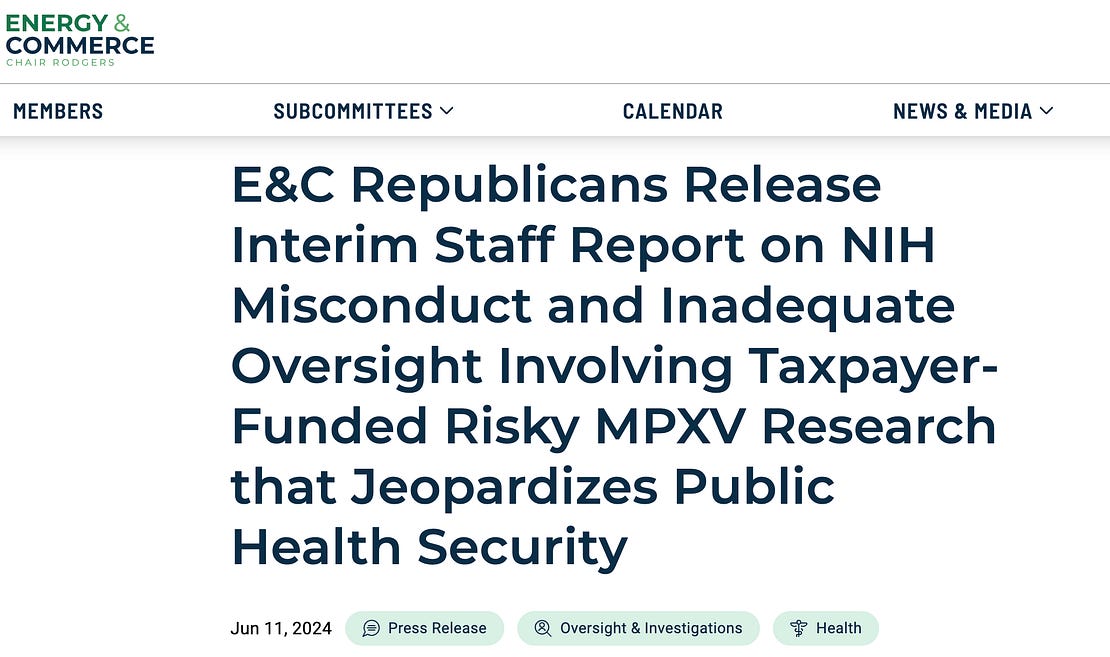
Task: Click "Health Security" in the headline
Action: 429,547
